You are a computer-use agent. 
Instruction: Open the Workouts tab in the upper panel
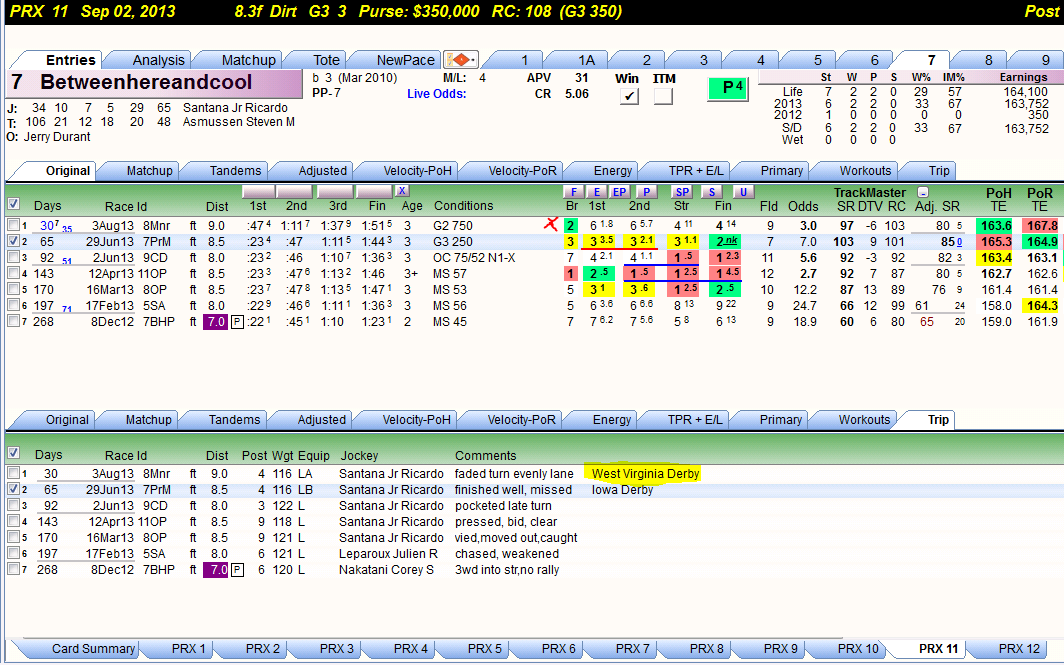click(865, 170)
